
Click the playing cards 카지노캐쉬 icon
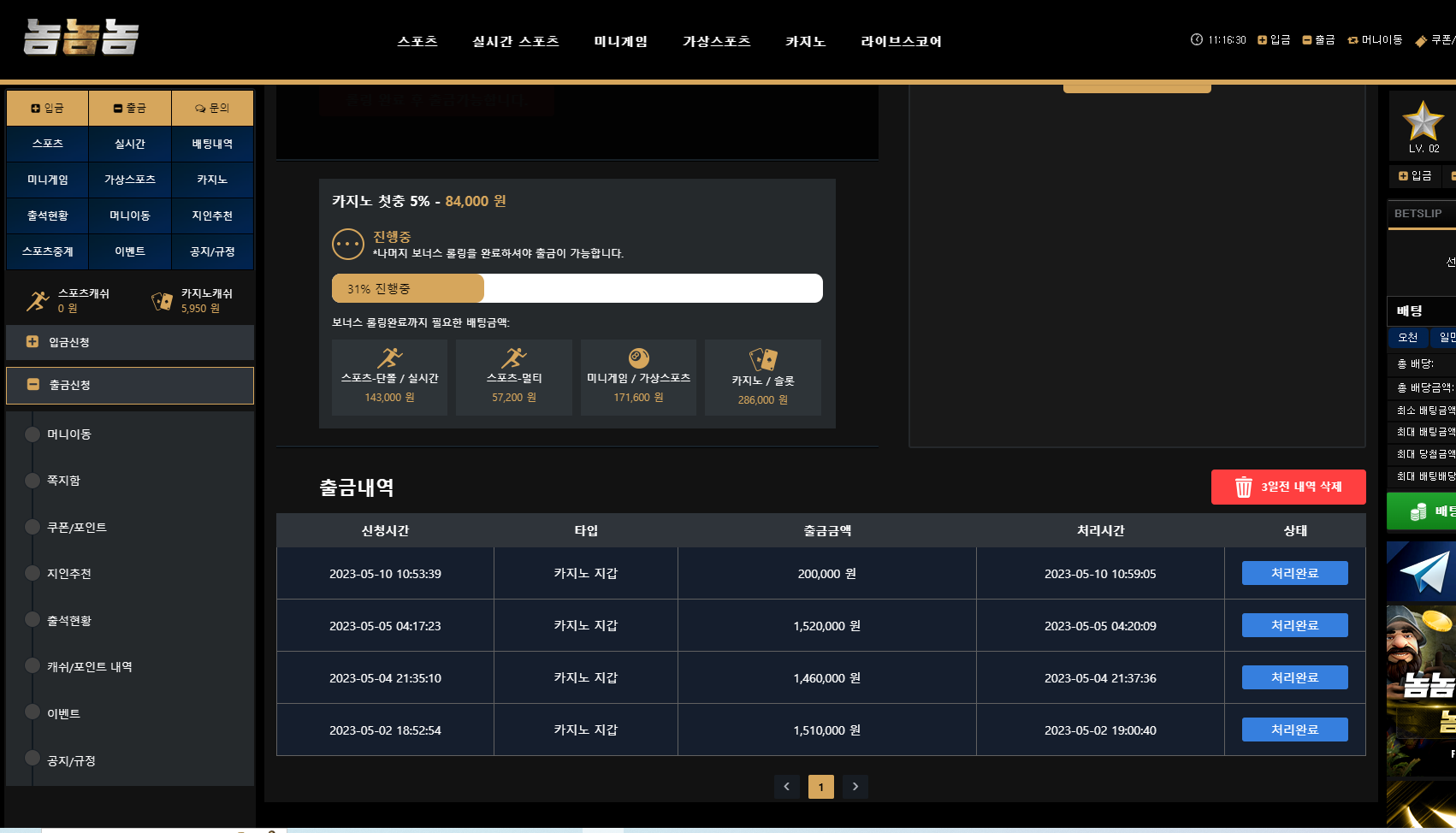tap(162, 301)
